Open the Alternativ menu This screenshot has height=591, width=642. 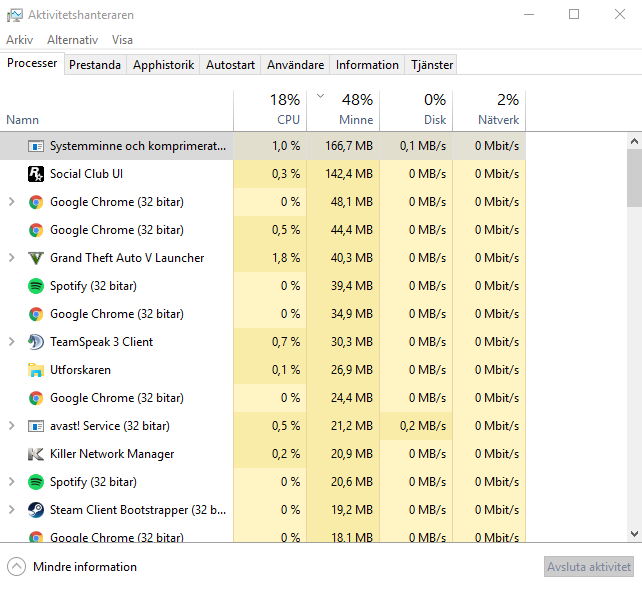(x=72, y=40)
